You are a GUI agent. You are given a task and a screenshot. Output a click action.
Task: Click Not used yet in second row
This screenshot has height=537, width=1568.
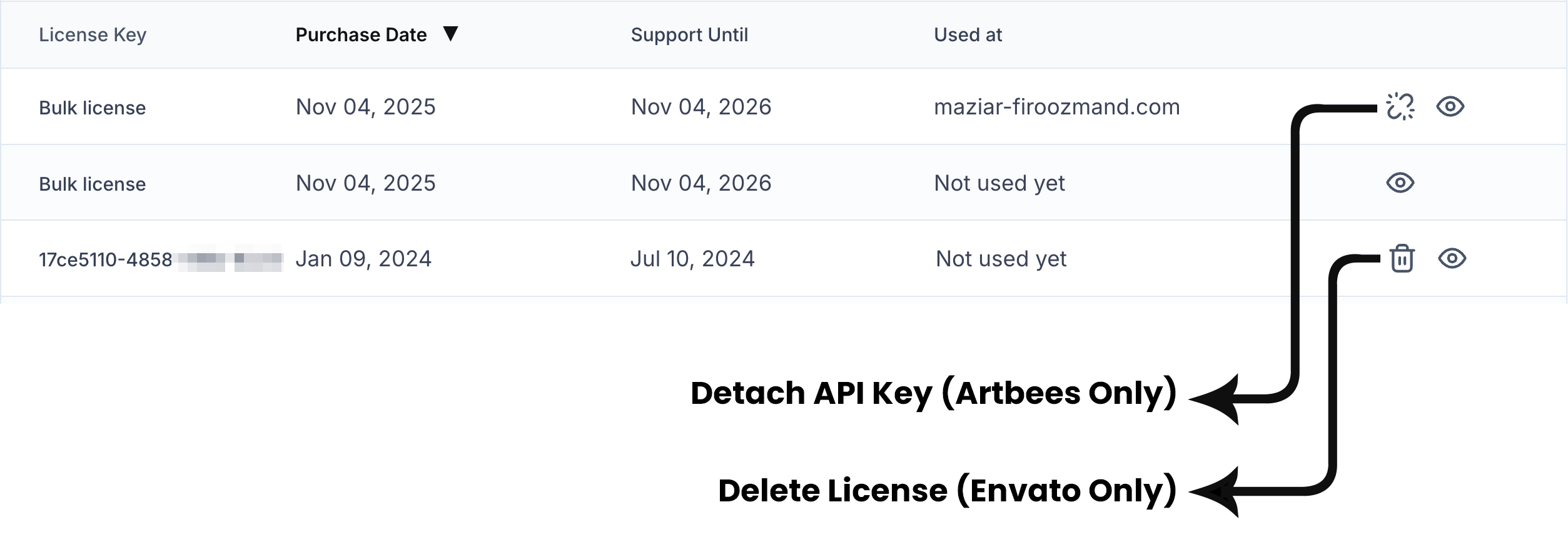point(999,183)
